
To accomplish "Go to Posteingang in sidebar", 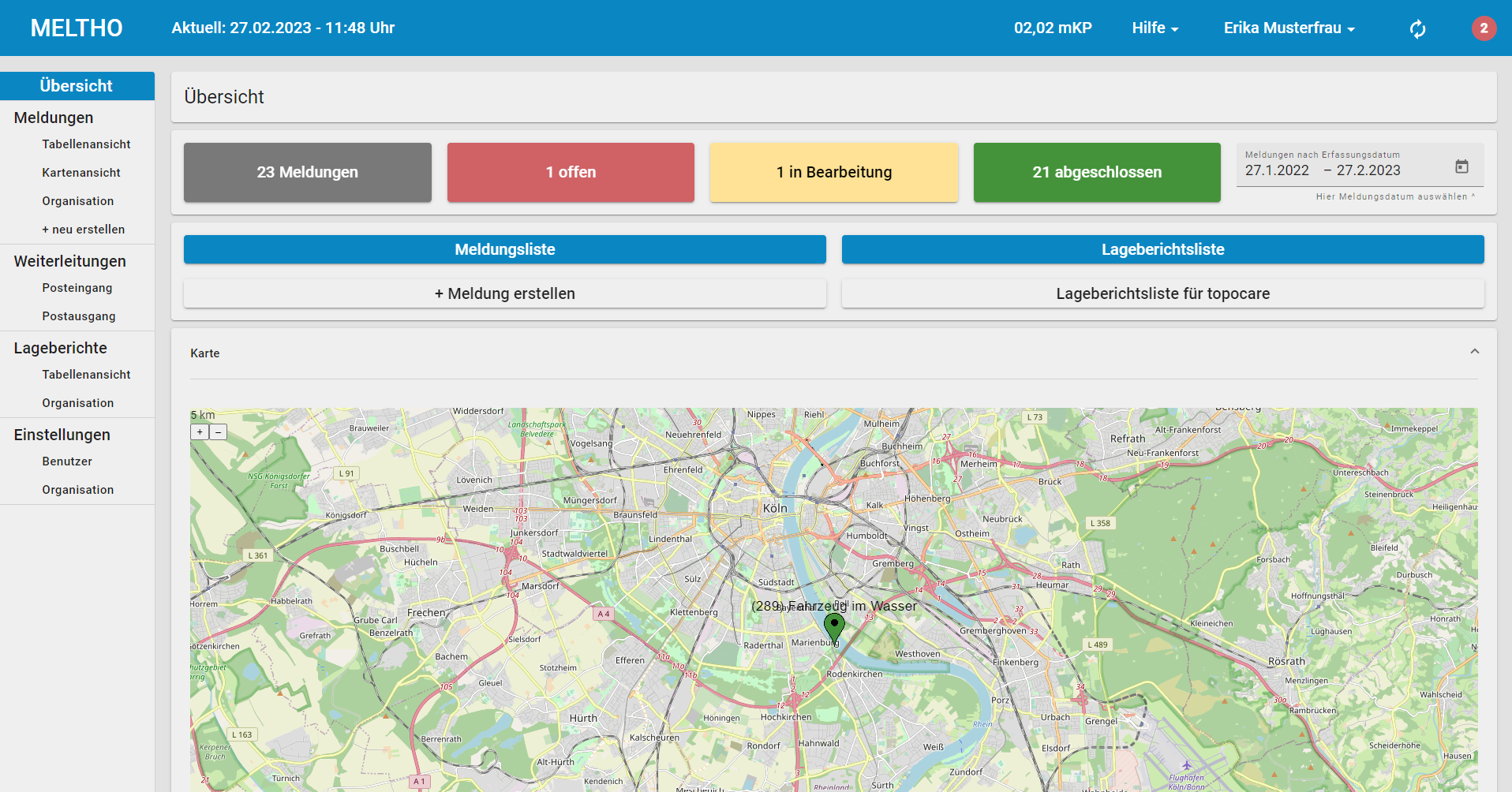I will 77,288.
